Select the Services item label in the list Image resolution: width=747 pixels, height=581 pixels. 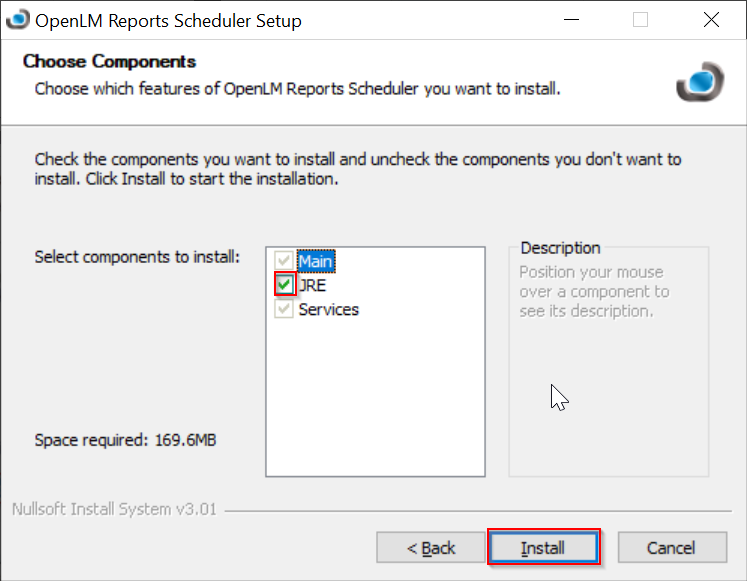coord(329,309)
